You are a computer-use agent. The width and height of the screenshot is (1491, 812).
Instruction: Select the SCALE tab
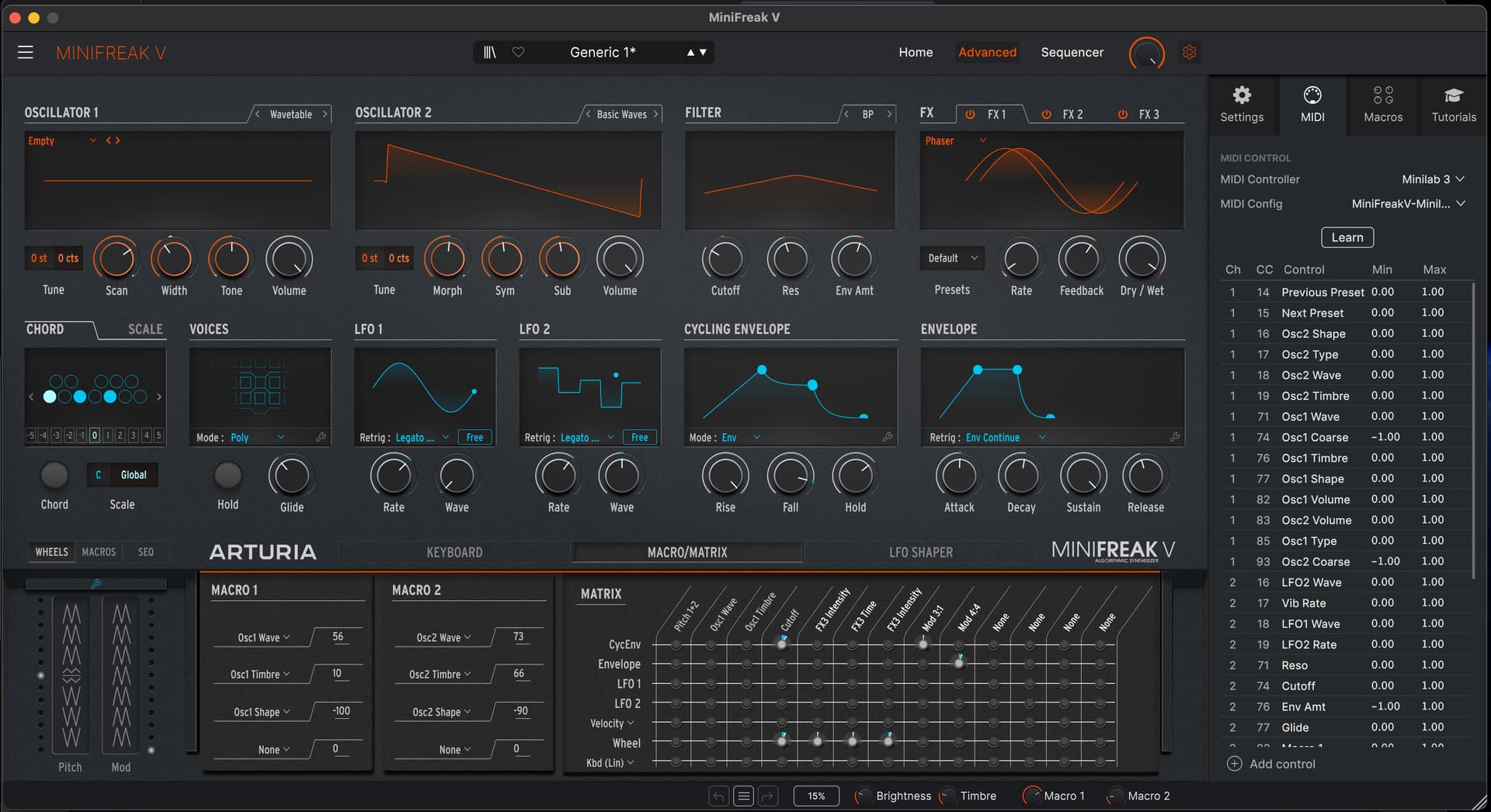pyautogui.click(x=145, y=329)
